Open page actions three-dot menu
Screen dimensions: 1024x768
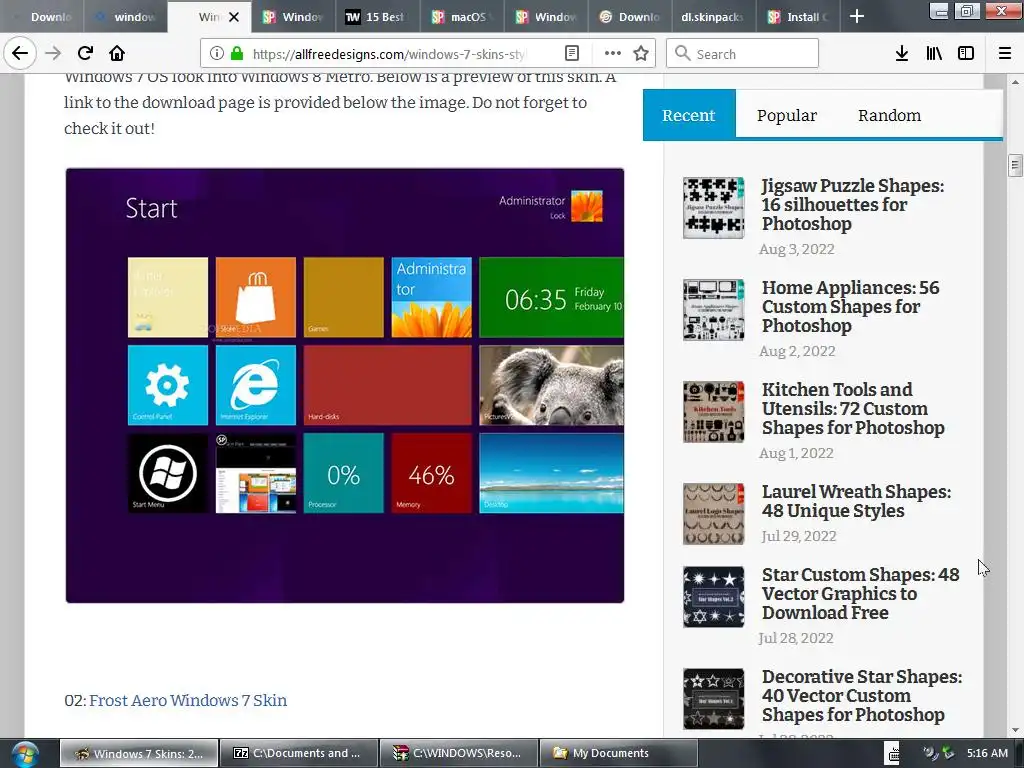[613, 54]
